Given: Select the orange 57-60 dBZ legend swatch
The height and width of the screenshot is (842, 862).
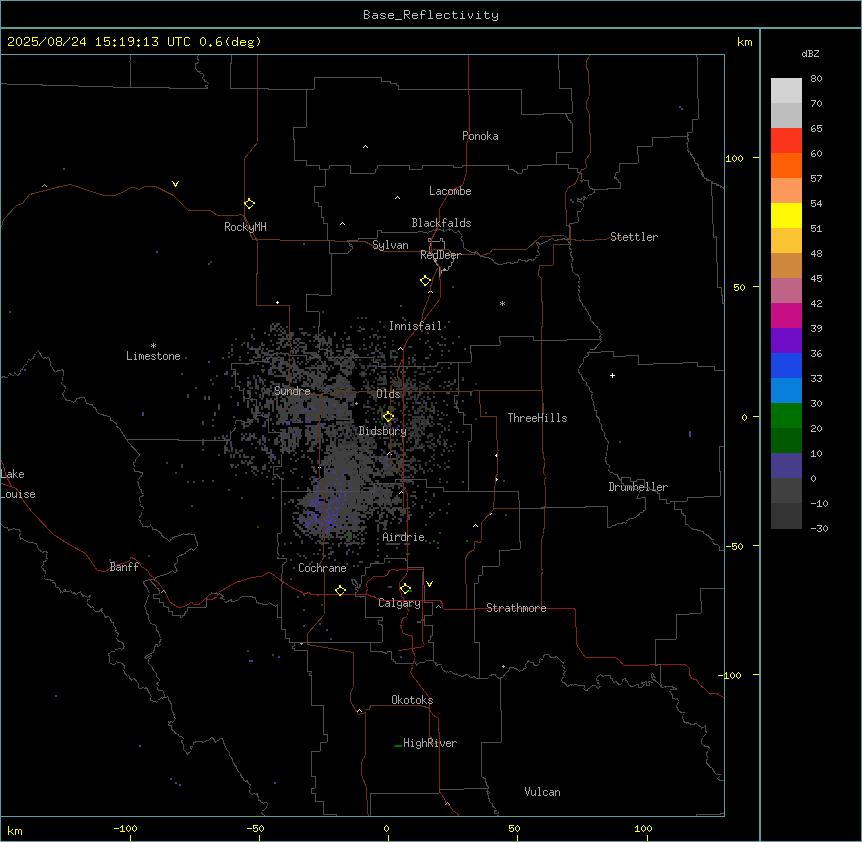Looking at the screenshot, I should coord(786,165).
